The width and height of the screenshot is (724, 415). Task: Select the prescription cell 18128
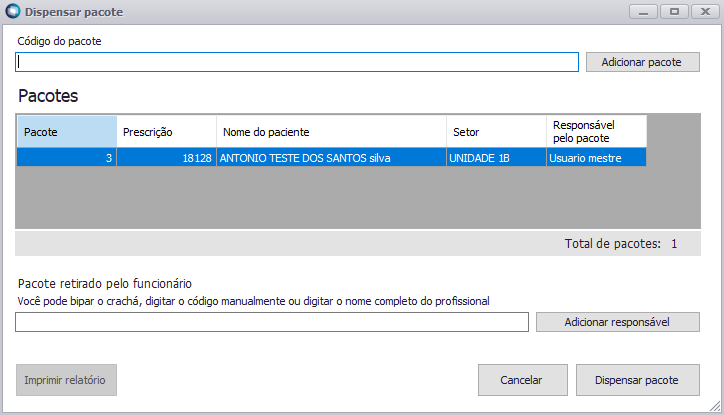pos(167,158)
